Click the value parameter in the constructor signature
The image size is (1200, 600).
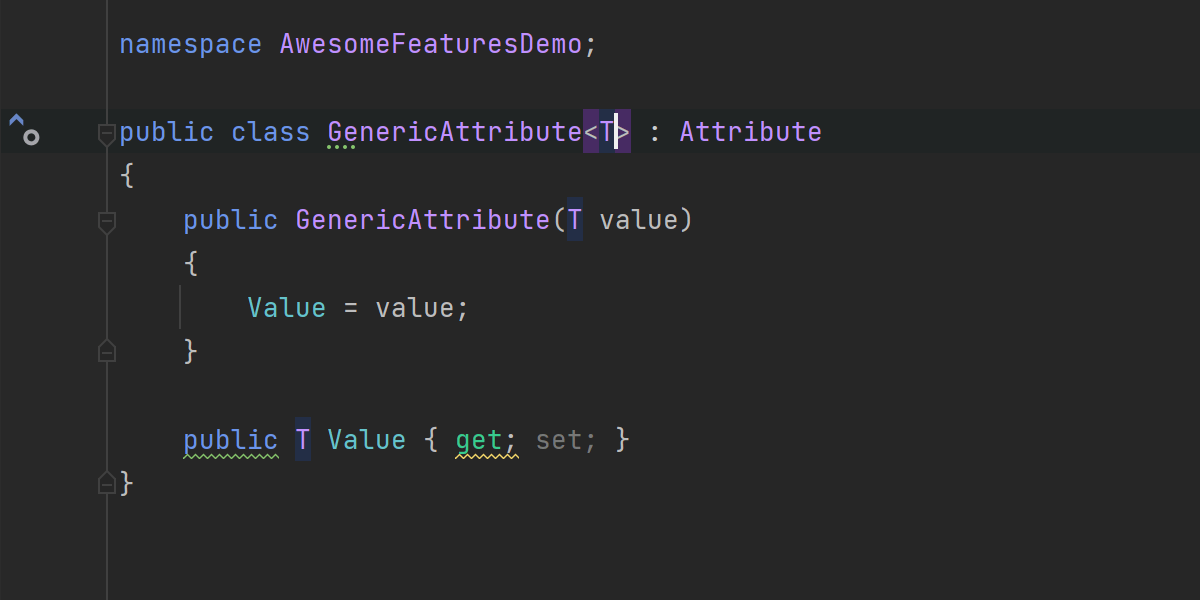[x=638, y=220]
